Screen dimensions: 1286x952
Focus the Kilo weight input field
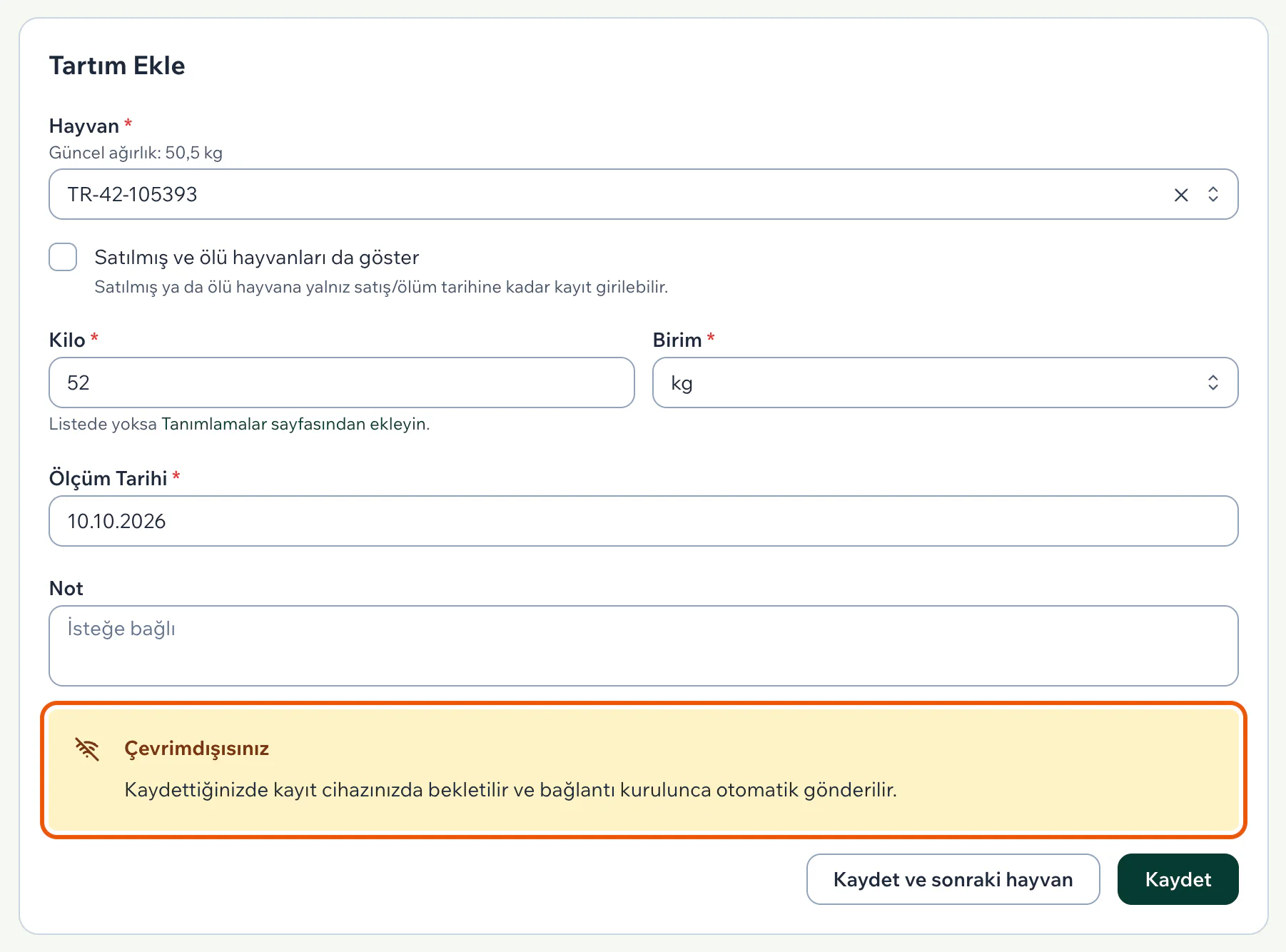tap(342, 383)
